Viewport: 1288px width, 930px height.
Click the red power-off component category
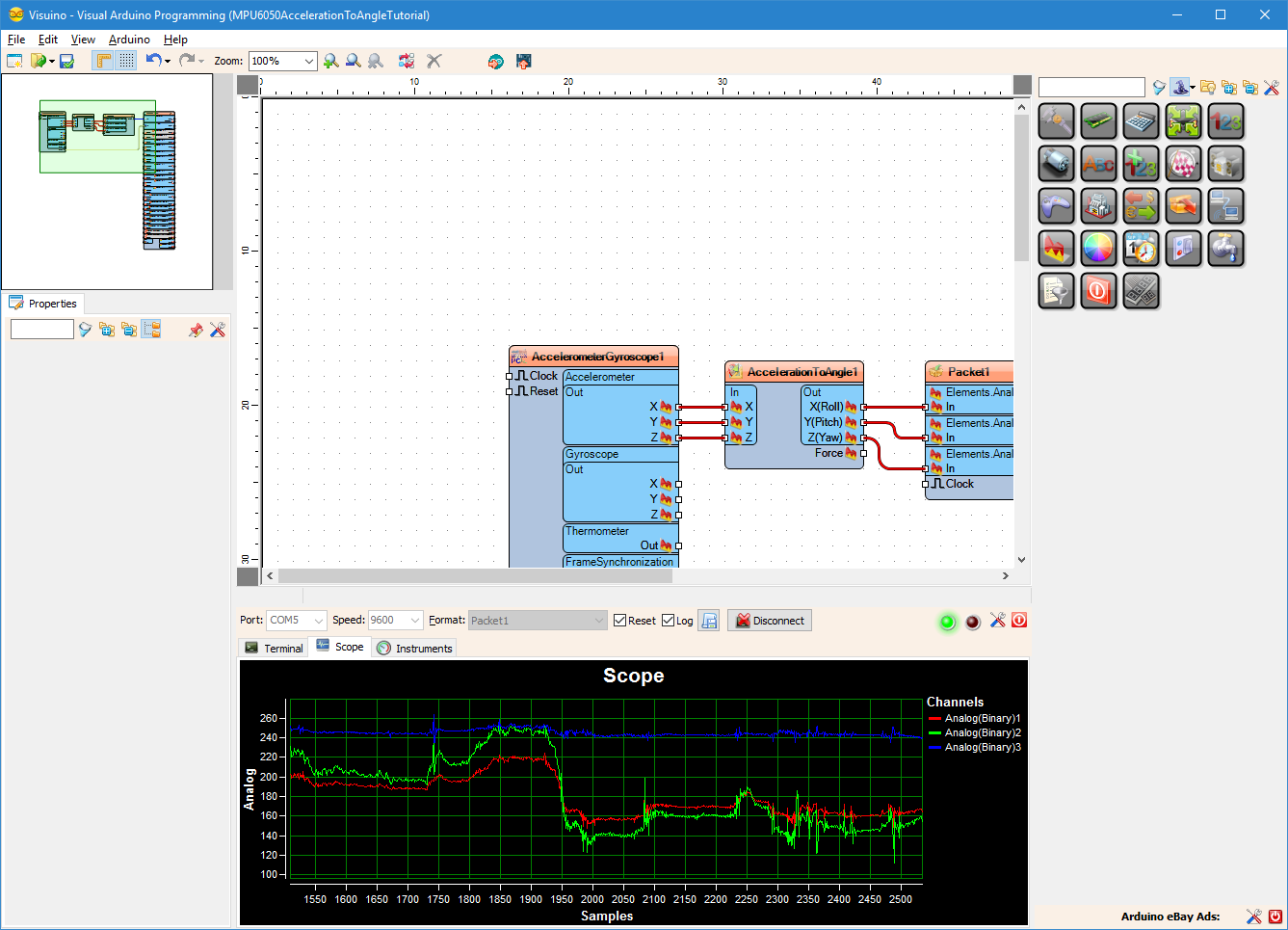[x=1098, y=291]
